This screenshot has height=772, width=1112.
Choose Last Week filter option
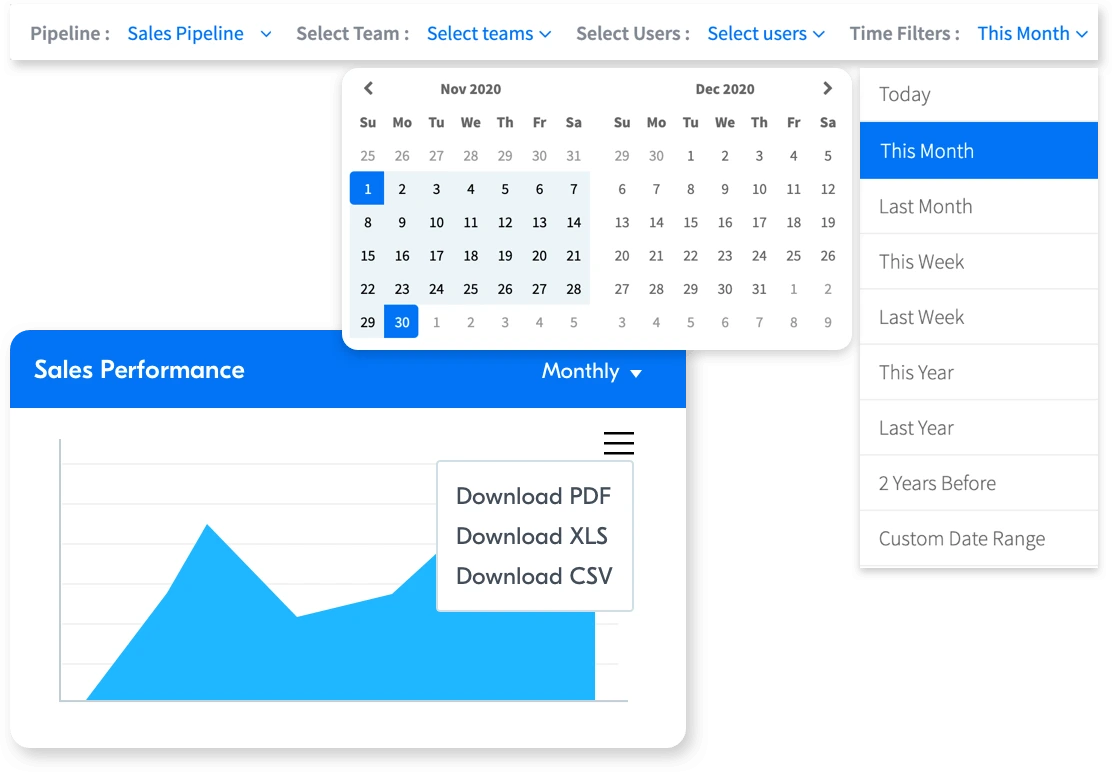979,317
